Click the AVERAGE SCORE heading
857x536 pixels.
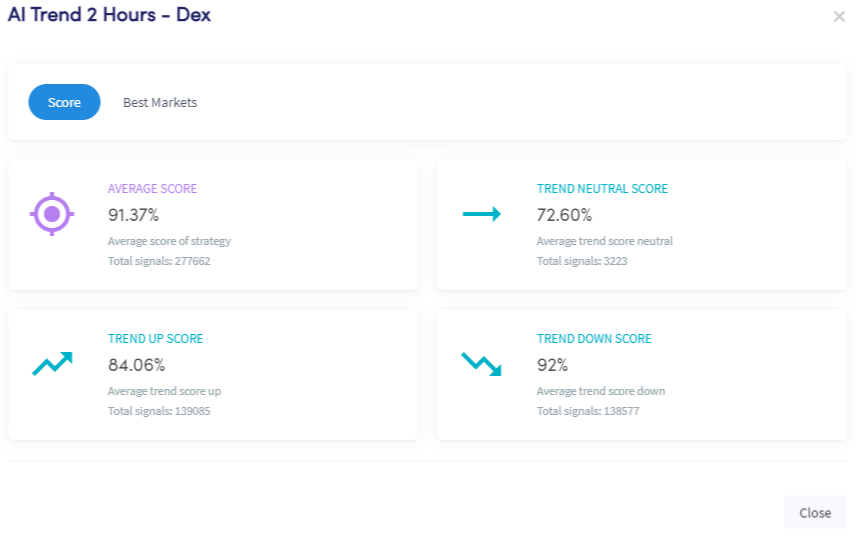coord(152,189)
